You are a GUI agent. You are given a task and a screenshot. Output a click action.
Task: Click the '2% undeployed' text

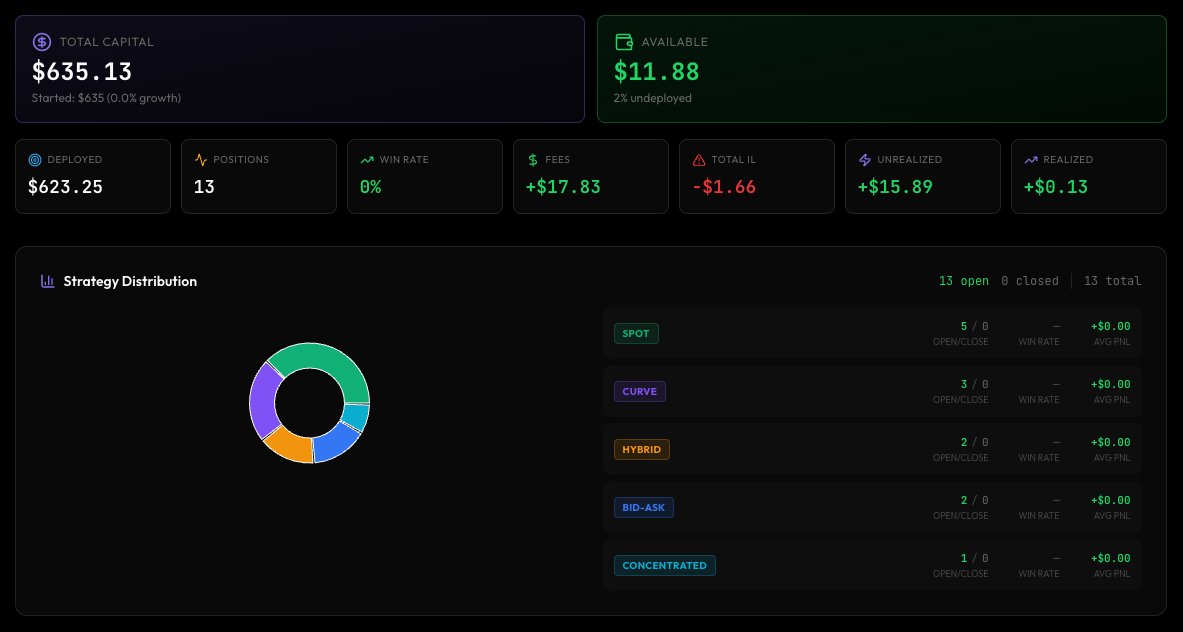(653, 98)
